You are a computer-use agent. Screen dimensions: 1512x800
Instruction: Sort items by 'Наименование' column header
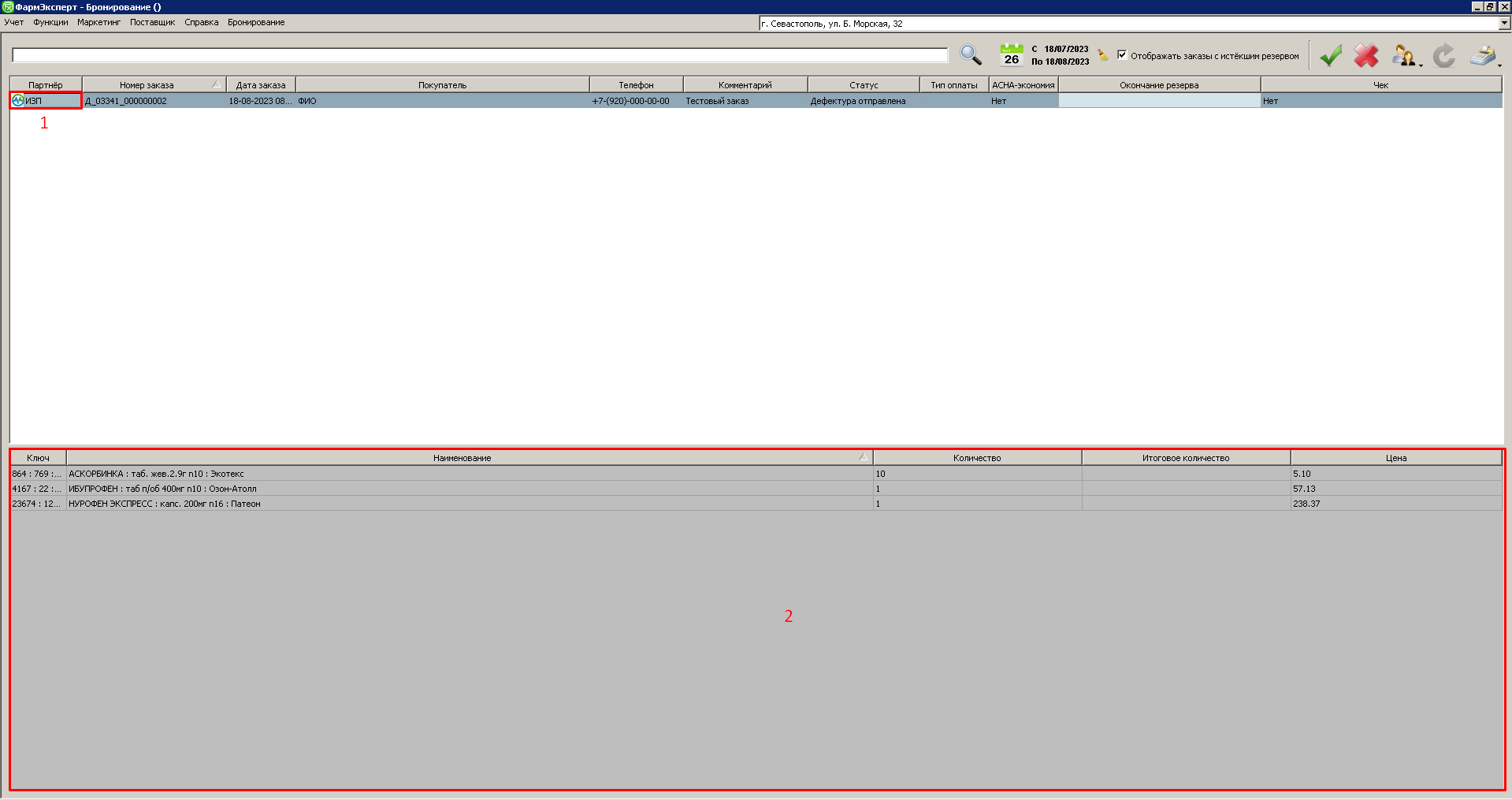click(463, 458)
